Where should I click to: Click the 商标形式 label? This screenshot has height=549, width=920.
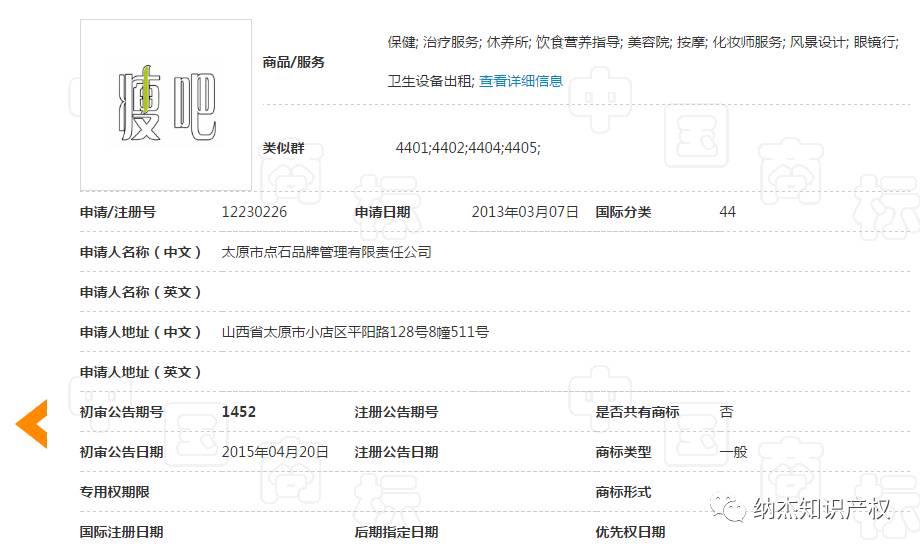[623, 492]
